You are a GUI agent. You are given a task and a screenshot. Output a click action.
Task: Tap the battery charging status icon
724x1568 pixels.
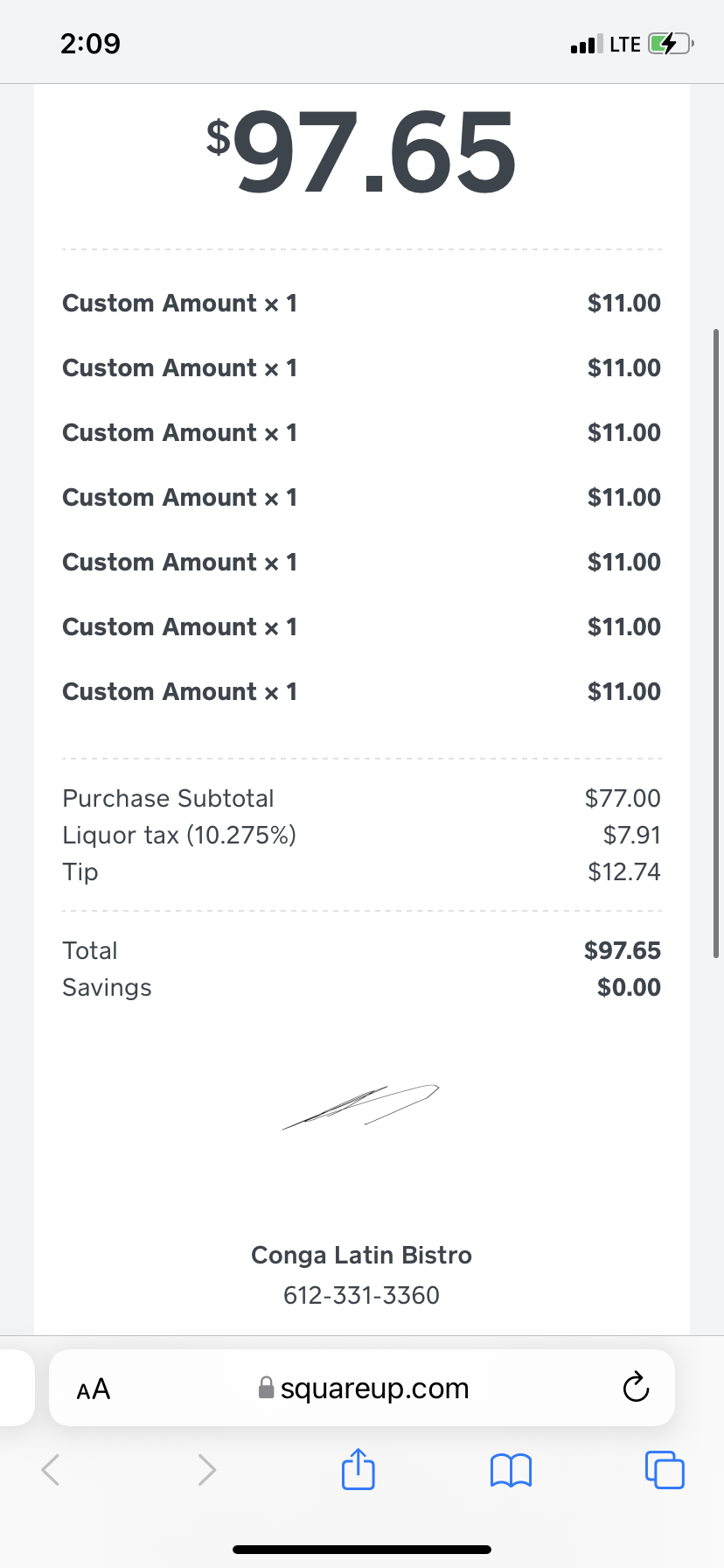coord(670,44)
